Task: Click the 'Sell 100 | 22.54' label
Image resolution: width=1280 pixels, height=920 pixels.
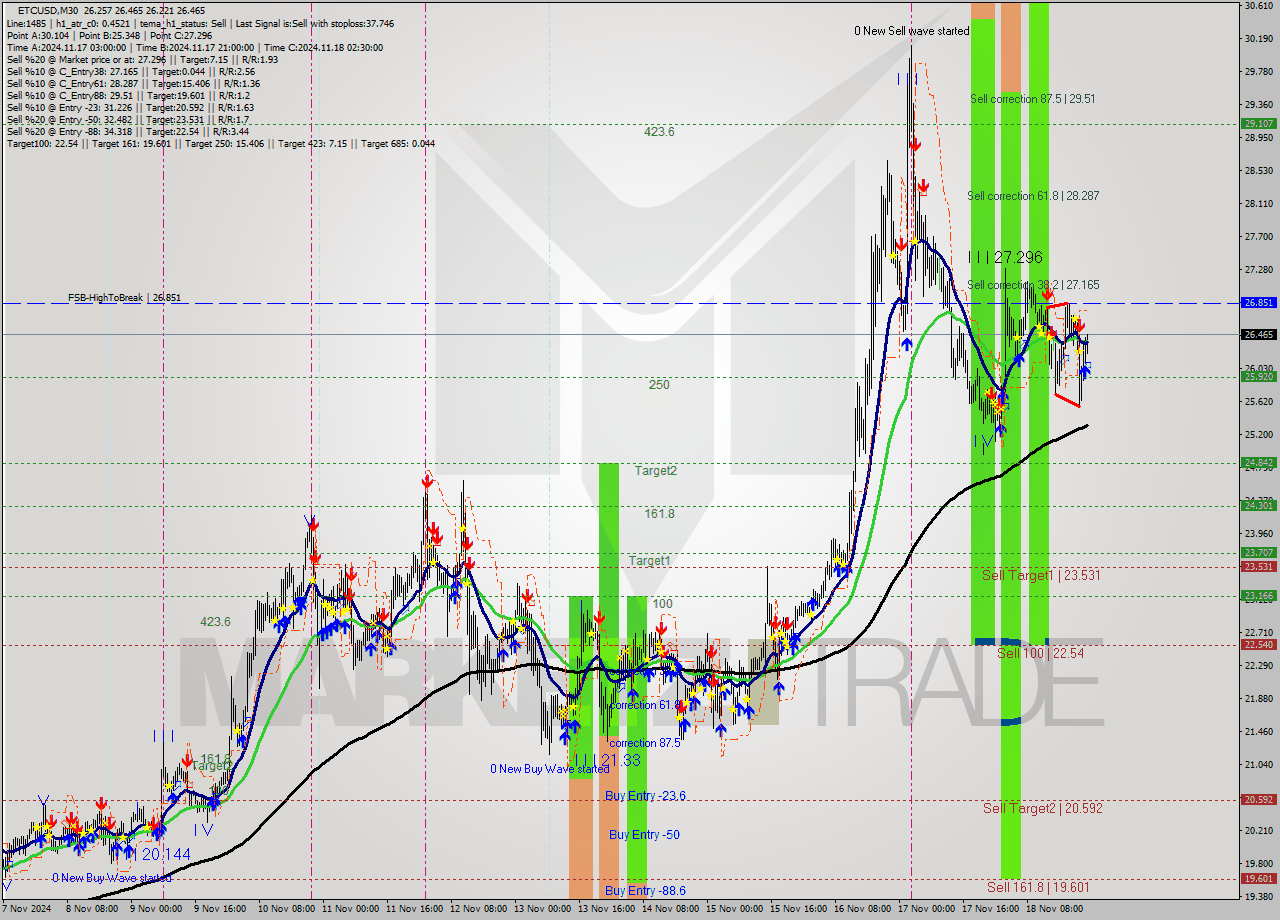Action: (1040, 653)
